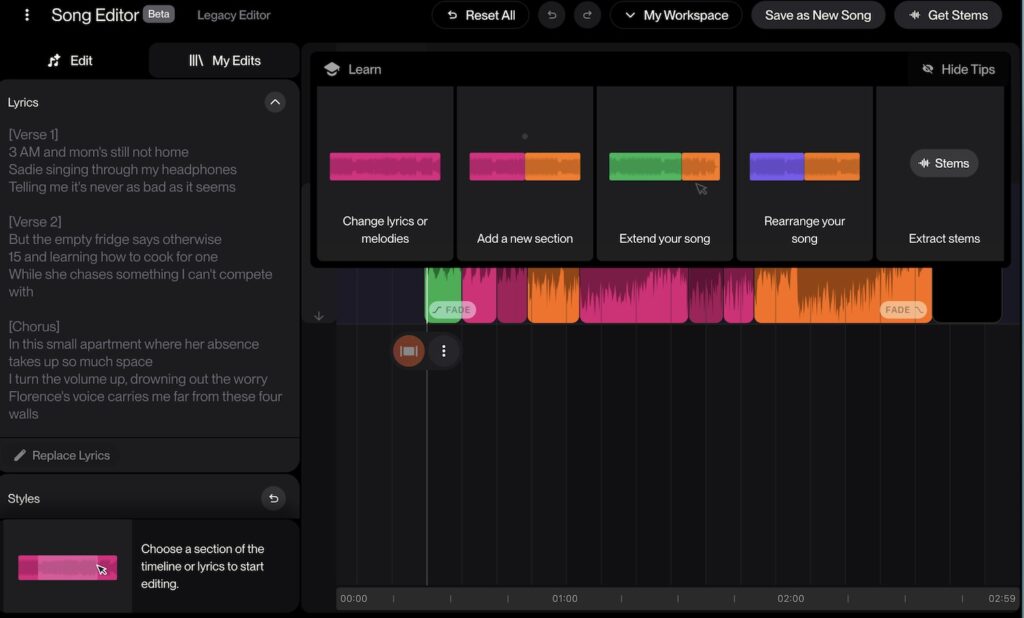Click the Get Stems button
The height and width of the screenshot is (618, 1024).
tap(947, 15)
